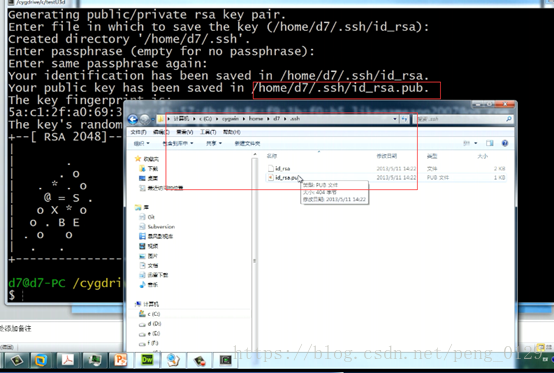This screenshot has height=373, width=554.
Task: Open Recent Places in the sidebar
Action: (161, 188)
